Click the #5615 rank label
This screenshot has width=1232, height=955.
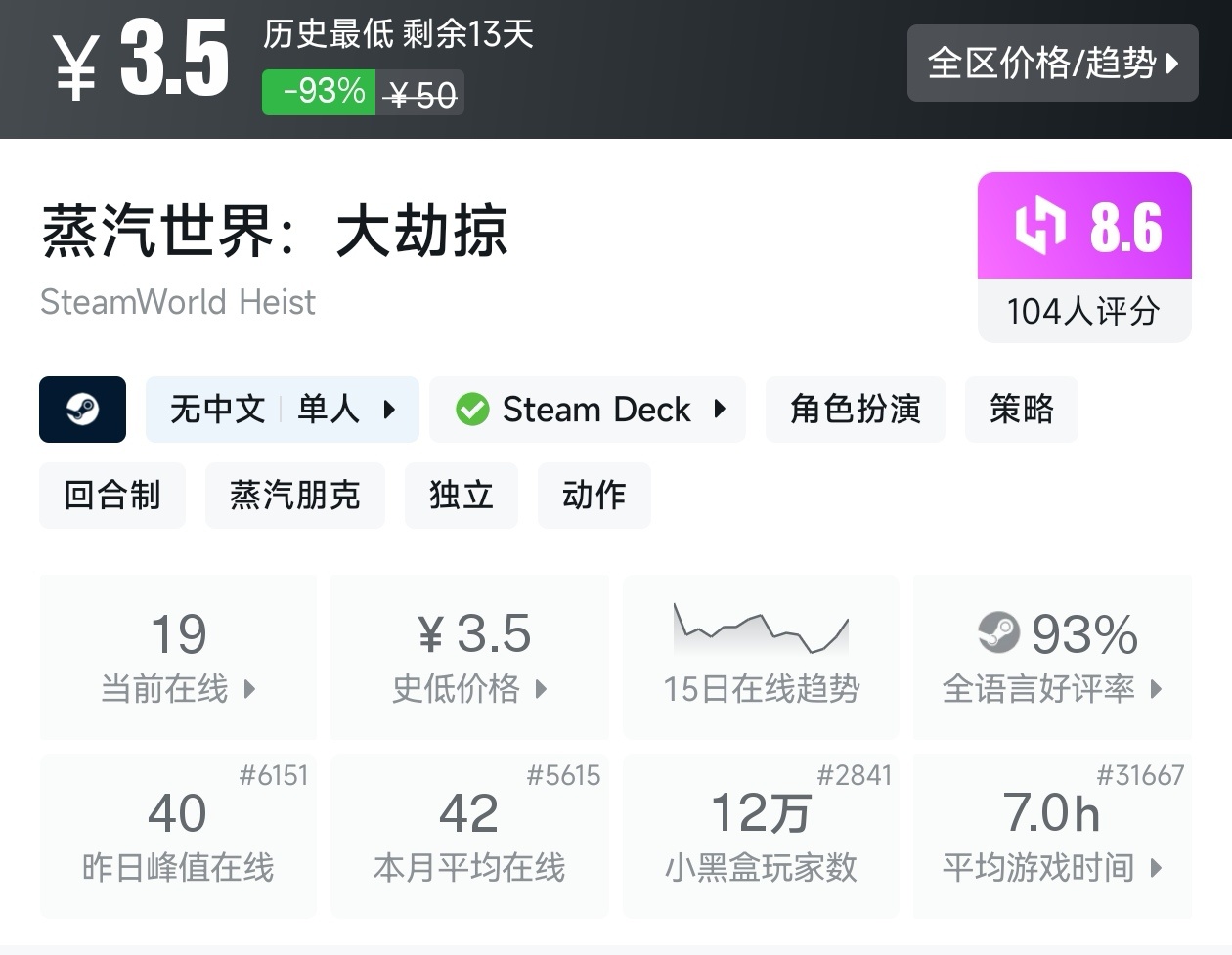[563, 775]
